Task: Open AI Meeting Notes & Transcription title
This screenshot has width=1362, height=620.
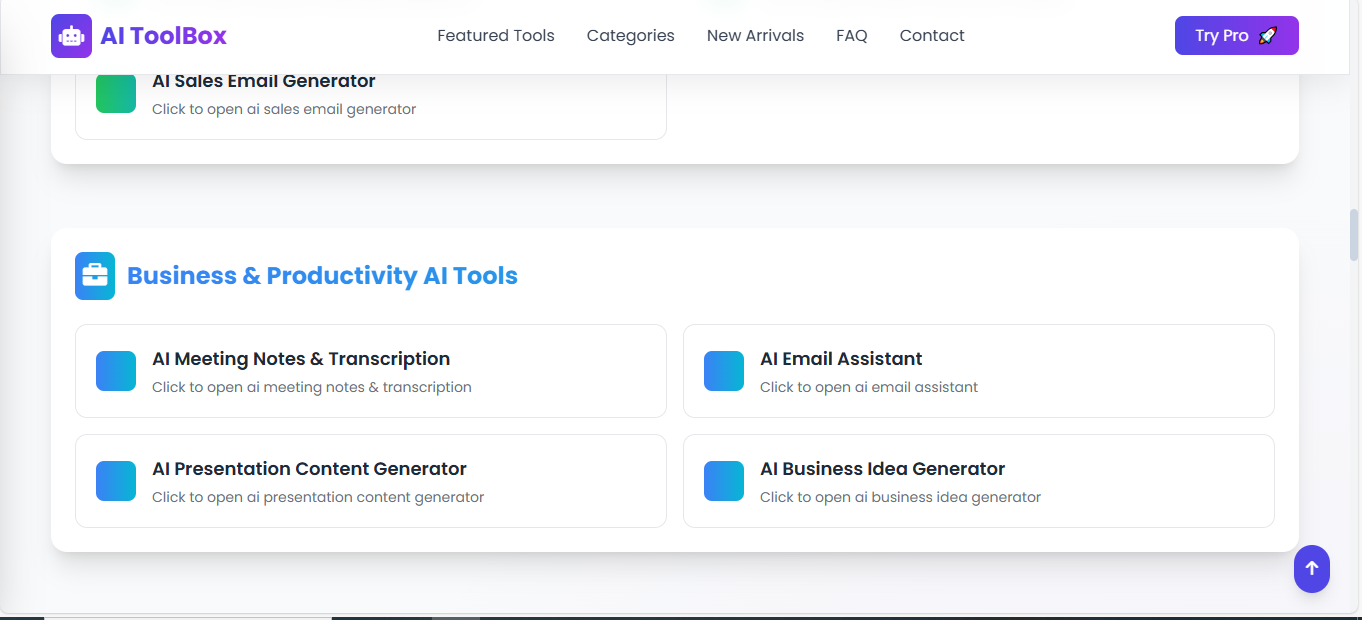Action: tap(301, 359)
